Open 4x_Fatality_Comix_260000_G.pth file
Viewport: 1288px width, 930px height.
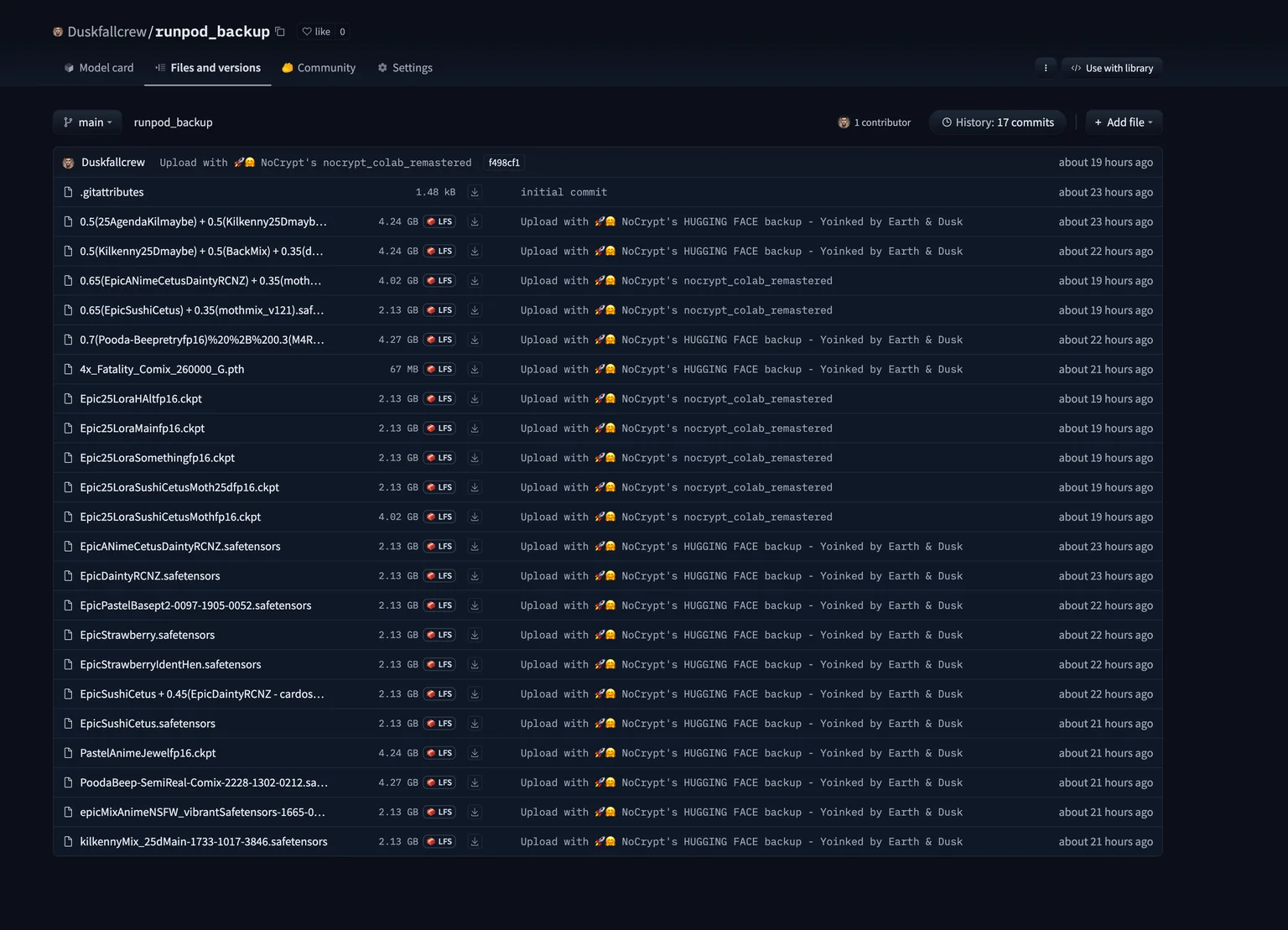(162, 369)
